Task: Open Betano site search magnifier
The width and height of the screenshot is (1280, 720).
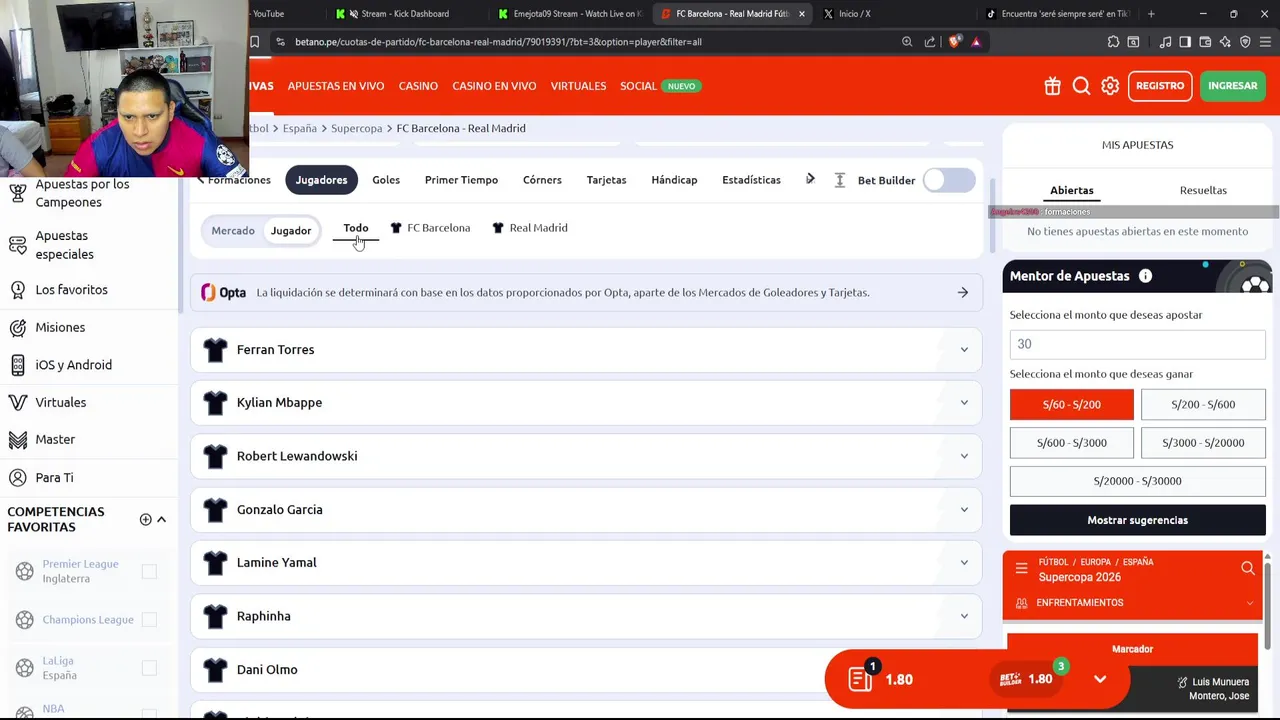Action: click(1081, 86)
